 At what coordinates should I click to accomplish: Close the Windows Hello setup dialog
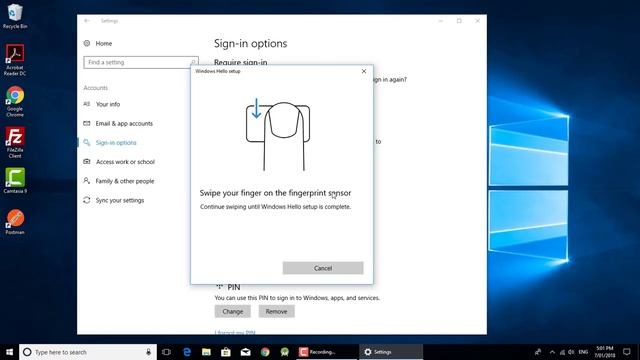(364, 71)
